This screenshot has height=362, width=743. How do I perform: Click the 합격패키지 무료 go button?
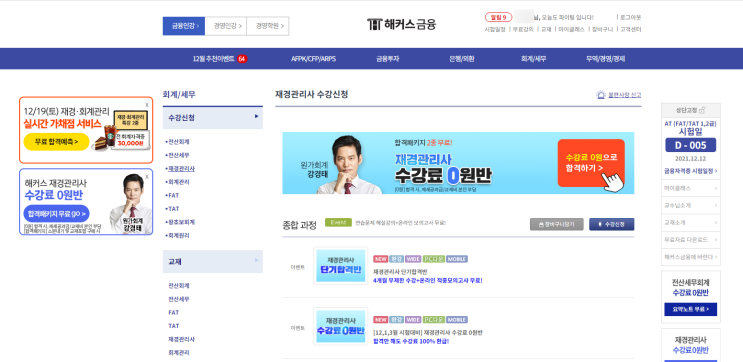56,214
